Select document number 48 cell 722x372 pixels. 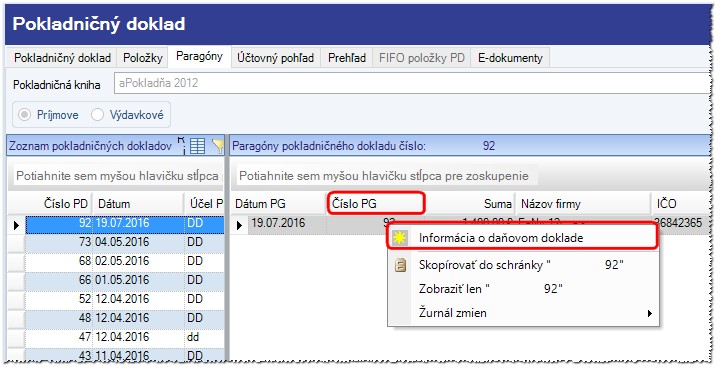59,318
